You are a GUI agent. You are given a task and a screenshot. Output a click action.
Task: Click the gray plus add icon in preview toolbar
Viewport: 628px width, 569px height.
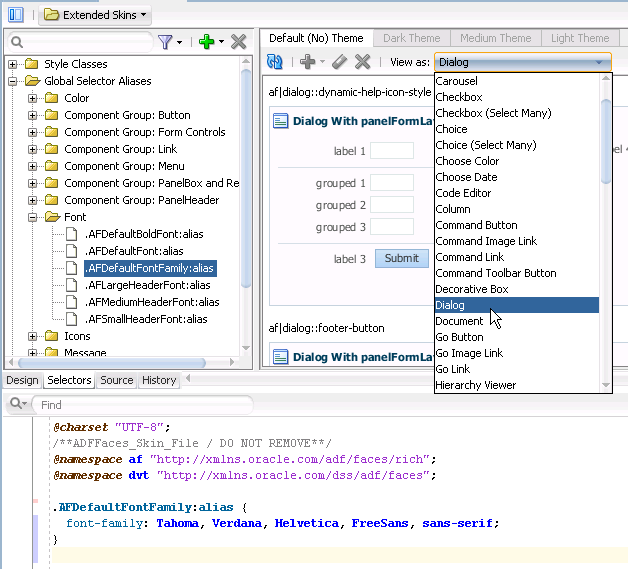(308, 62)
